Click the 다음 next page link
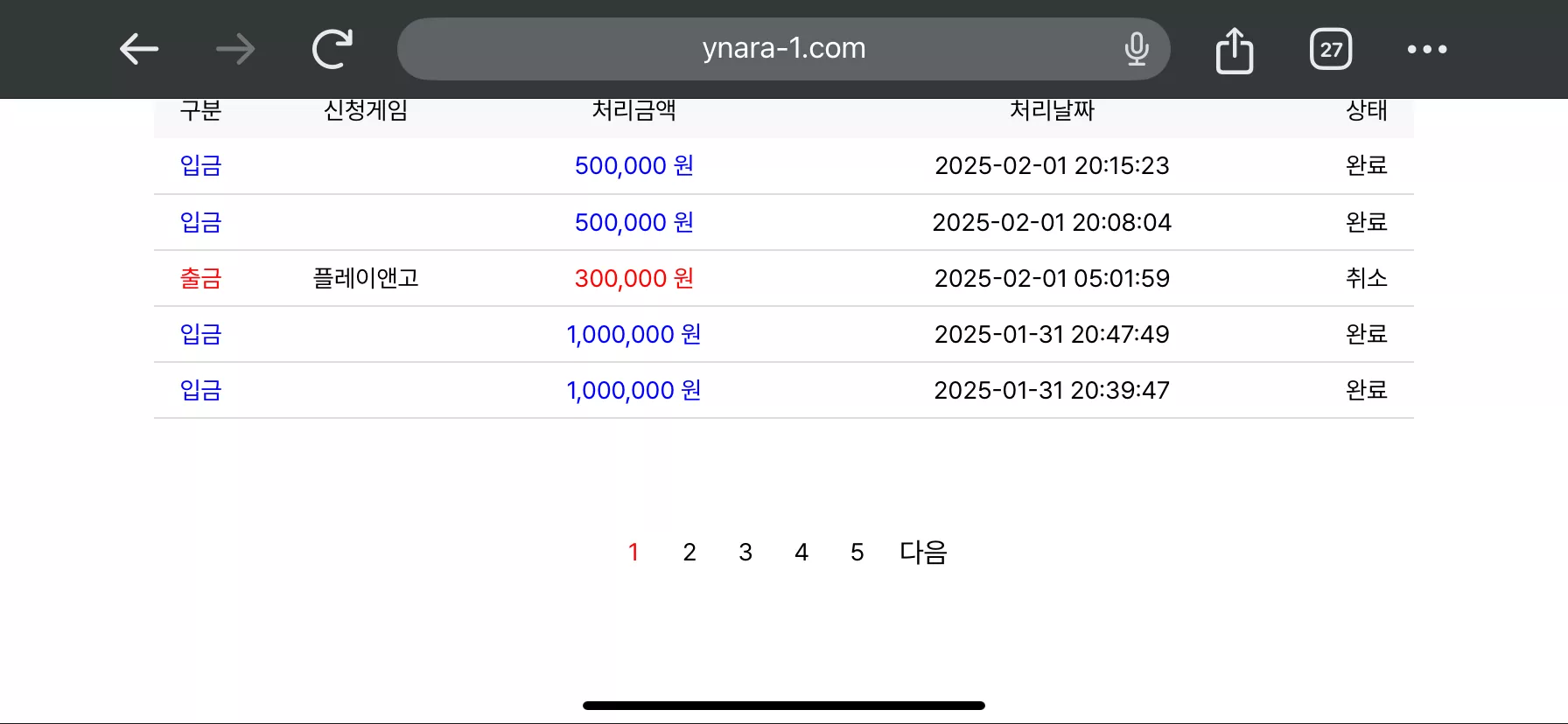Screen dimensions: 1568x724 point(923,552)
